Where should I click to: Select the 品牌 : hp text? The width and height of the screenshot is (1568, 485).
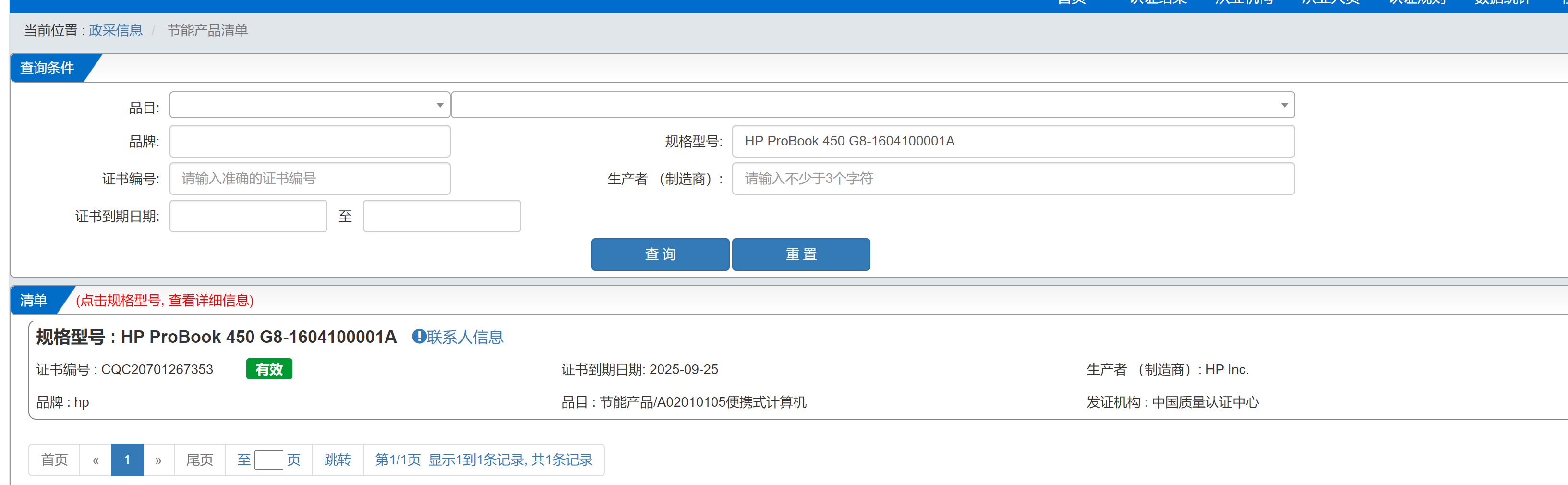(63, 402)
